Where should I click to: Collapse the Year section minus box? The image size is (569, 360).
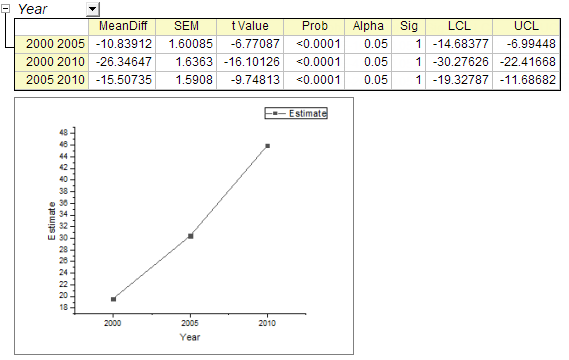pyautogui.click(x=5, y=9)
